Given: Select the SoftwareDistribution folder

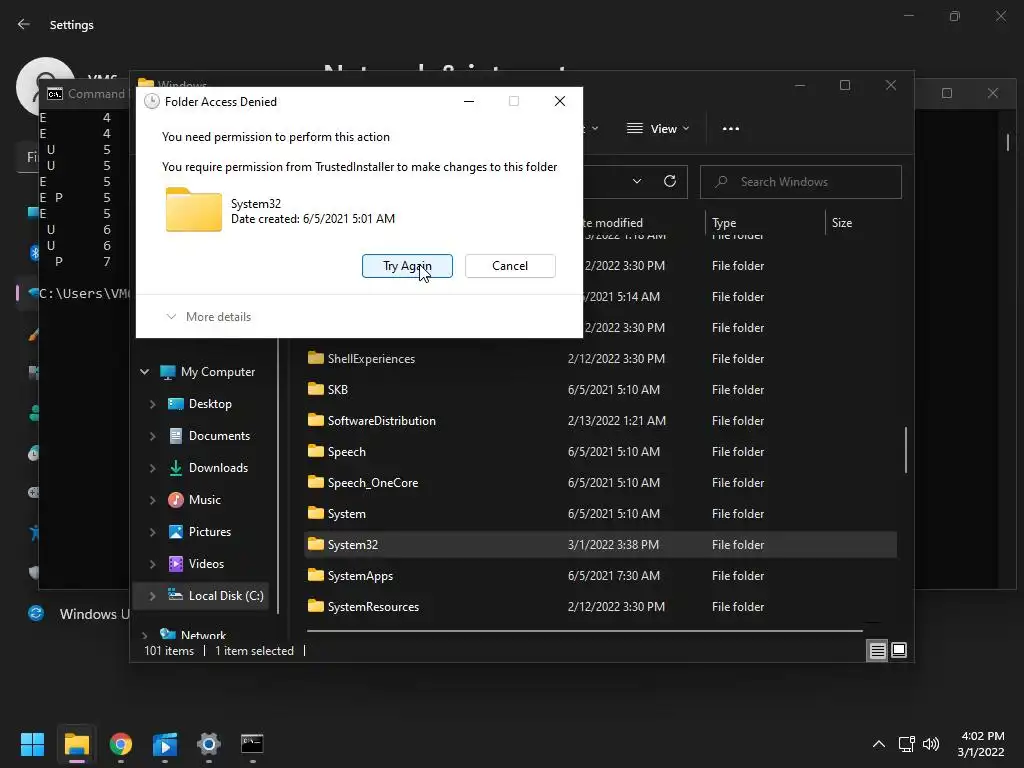Looking at the screenshot, I should 381,421.
